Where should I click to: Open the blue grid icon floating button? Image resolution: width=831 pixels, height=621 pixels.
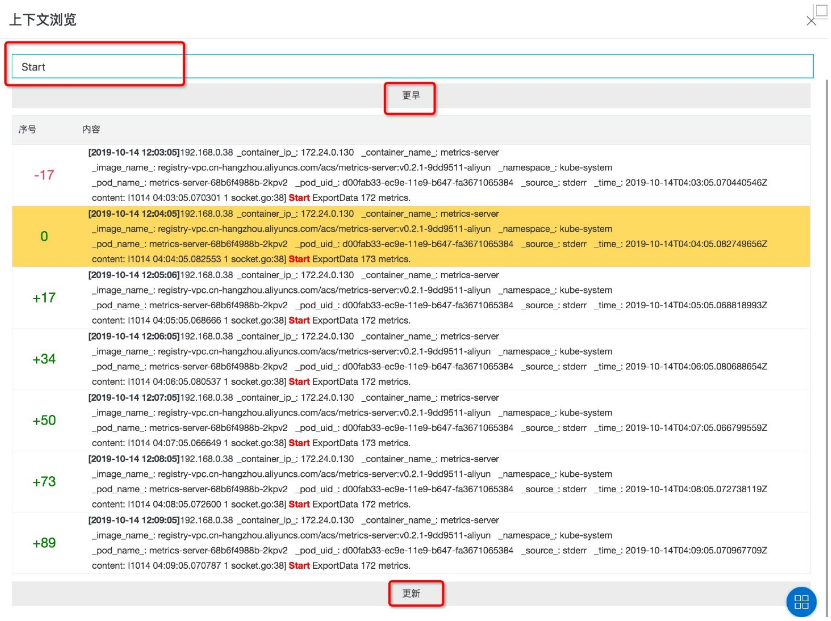pyautogui.click(x=801, y=602)
